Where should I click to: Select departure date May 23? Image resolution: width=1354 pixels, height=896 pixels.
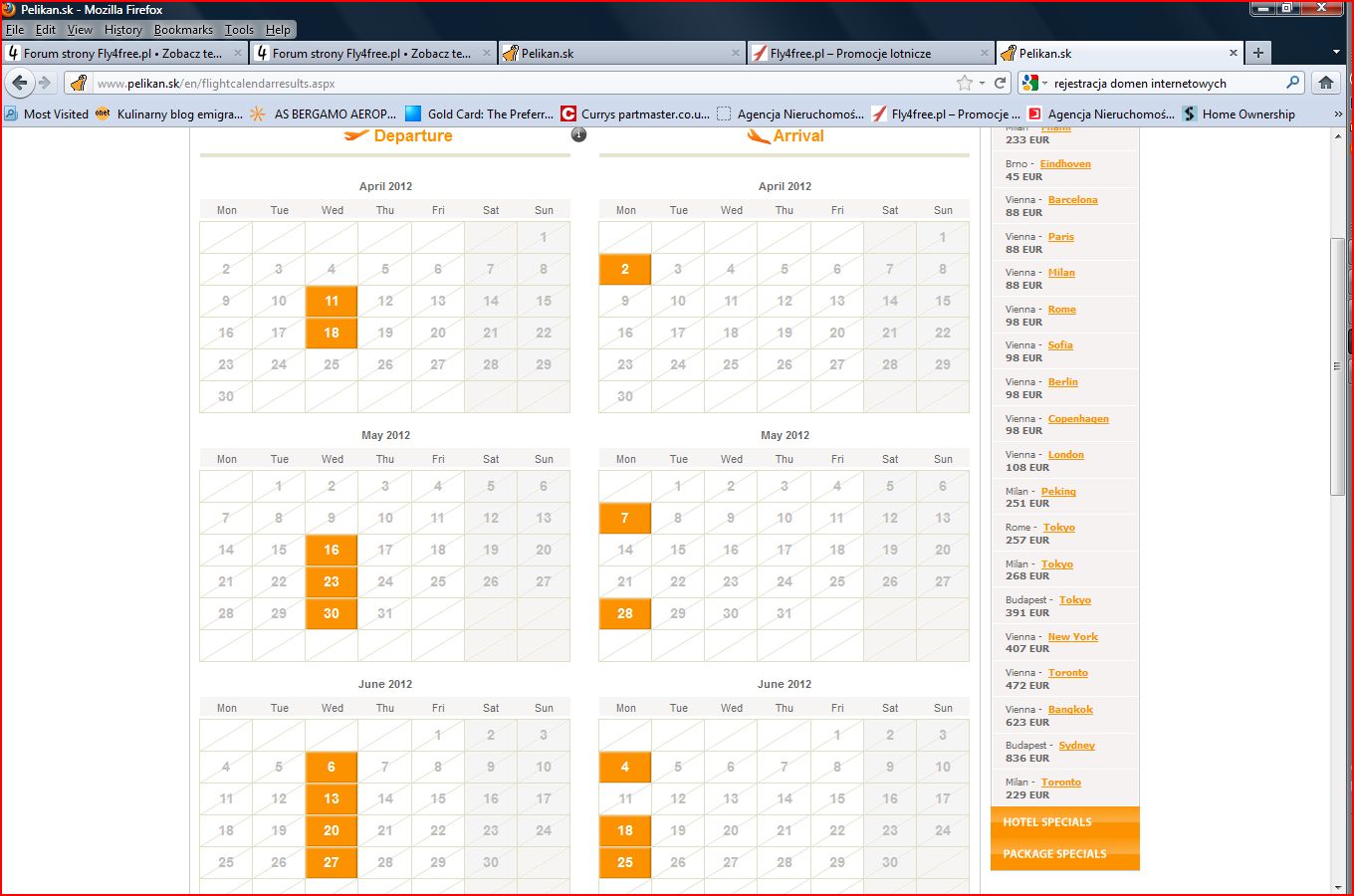coord(332,581)
